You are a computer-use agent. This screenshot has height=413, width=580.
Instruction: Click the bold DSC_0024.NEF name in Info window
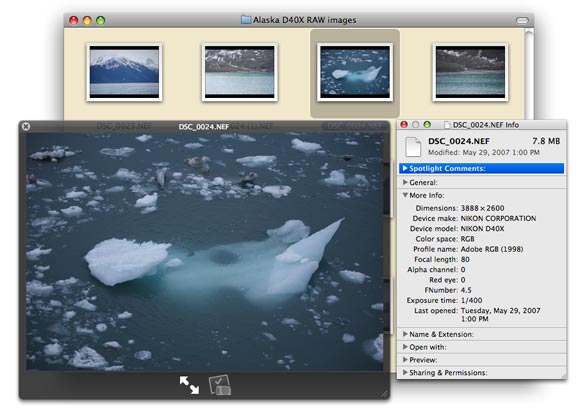[x=459, y=141]
